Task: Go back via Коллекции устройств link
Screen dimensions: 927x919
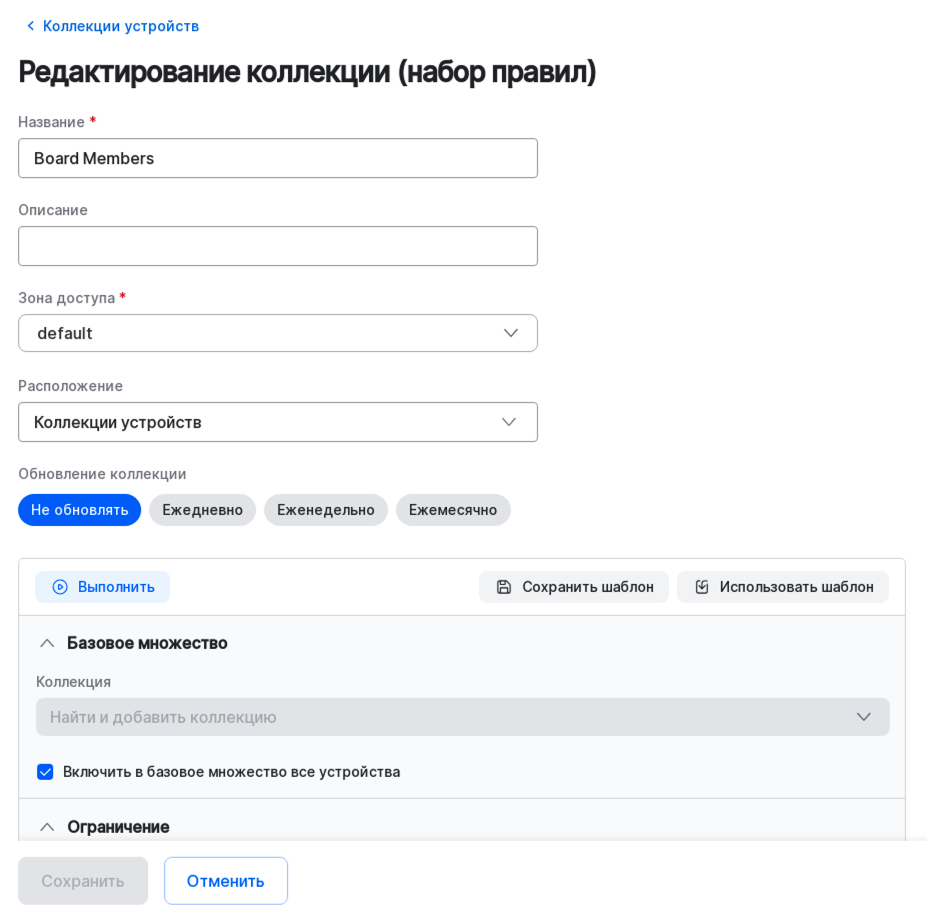Action: click(x=121, y=26)
